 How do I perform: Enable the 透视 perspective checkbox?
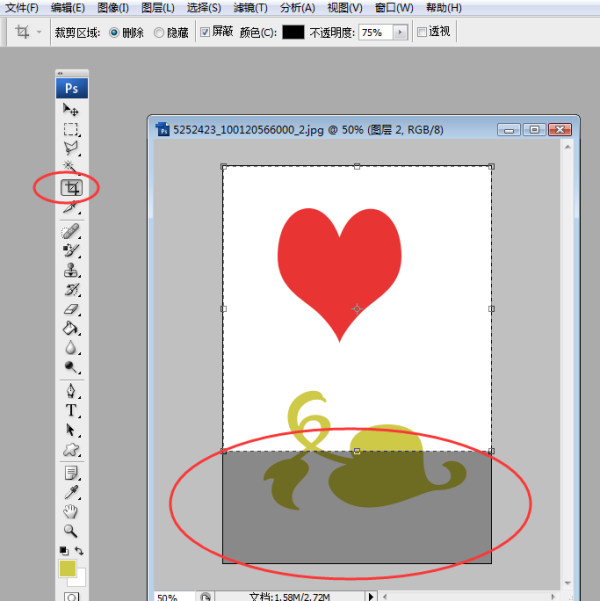tap(421, 32)
